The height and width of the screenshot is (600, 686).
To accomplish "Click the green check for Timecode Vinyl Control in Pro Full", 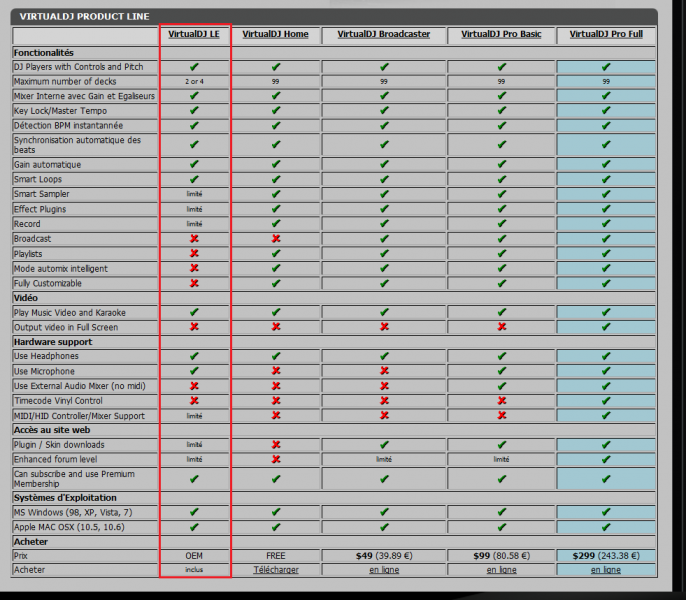I will pyautogui.click(x=606, y=401).
